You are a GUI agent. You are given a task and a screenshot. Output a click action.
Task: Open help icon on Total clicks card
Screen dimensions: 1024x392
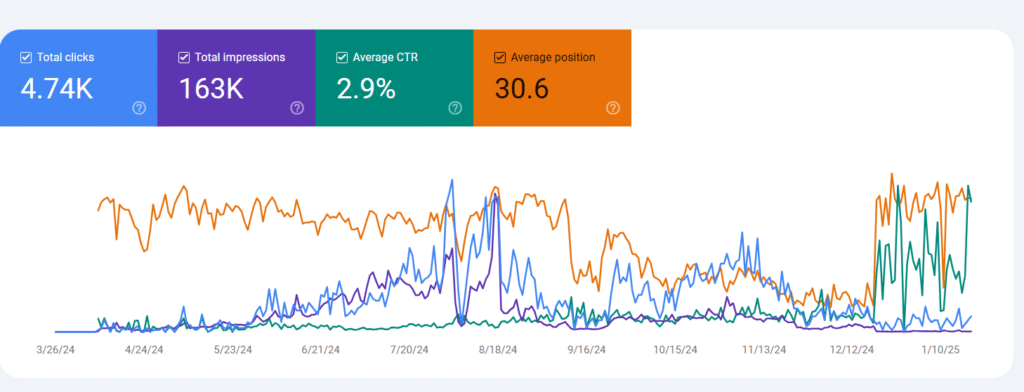click(139, 108)
